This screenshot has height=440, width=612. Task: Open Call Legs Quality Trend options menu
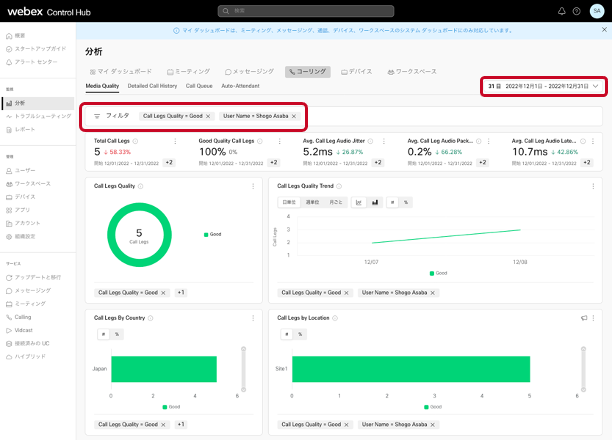coord(593,186)
